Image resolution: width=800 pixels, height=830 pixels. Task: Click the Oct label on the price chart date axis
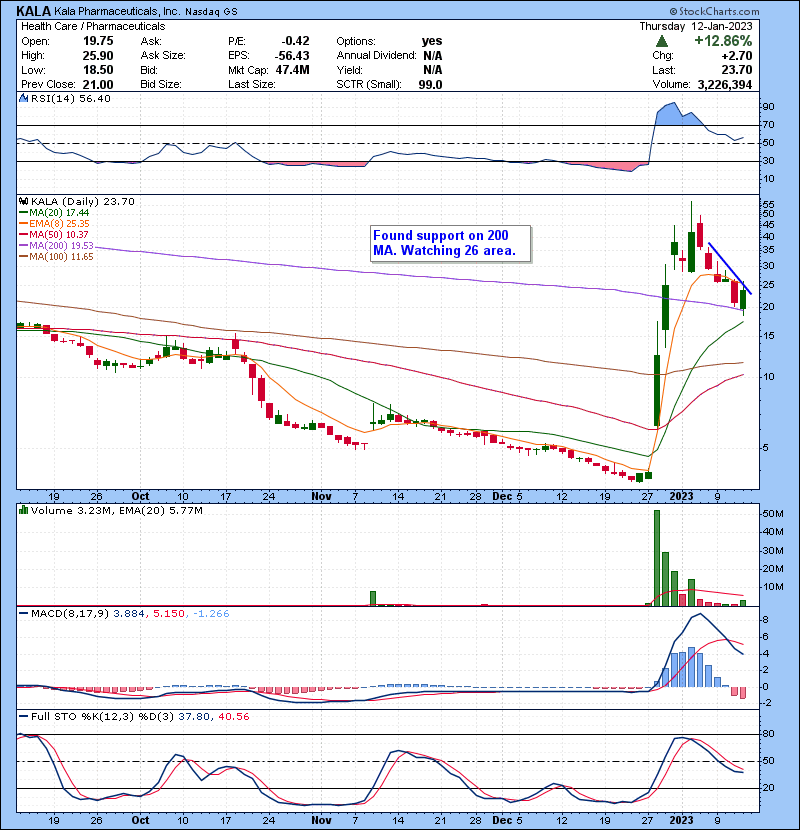tap(140, 497)
